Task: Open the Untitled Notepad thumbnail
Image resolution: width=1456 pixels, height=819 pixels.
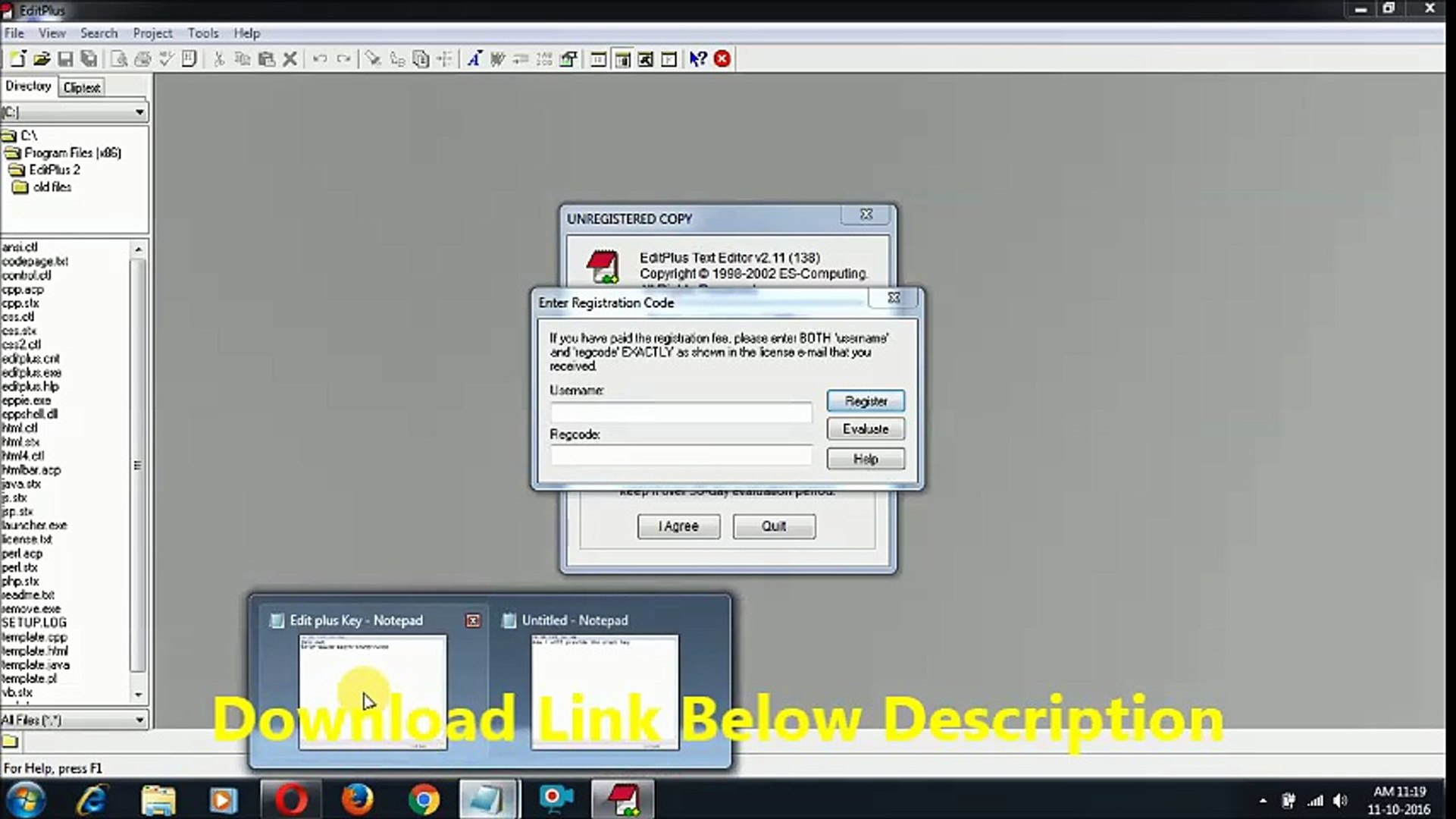Action: pyautogui.click(x=604, y=692)
